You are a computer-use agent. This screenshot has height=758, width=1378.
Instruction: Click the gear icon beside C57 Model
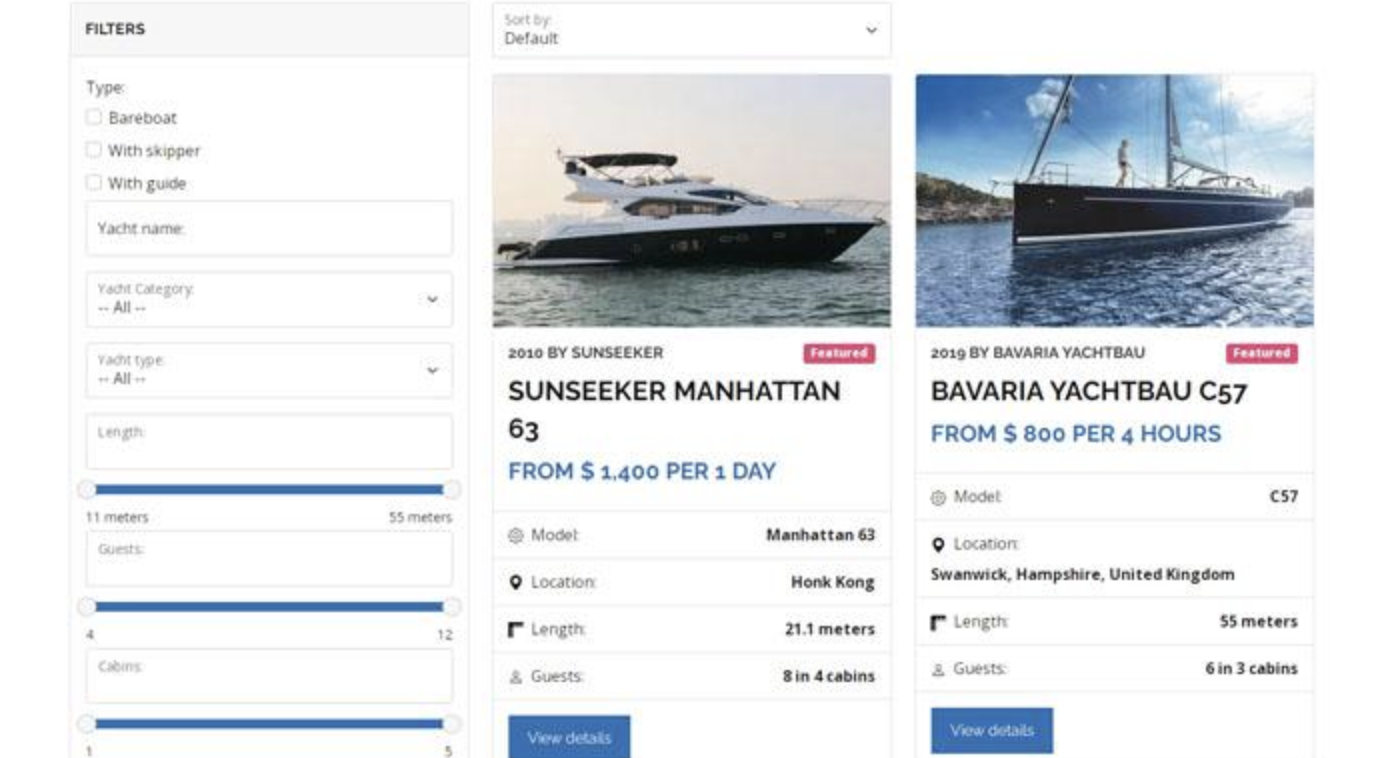point(938,496)
